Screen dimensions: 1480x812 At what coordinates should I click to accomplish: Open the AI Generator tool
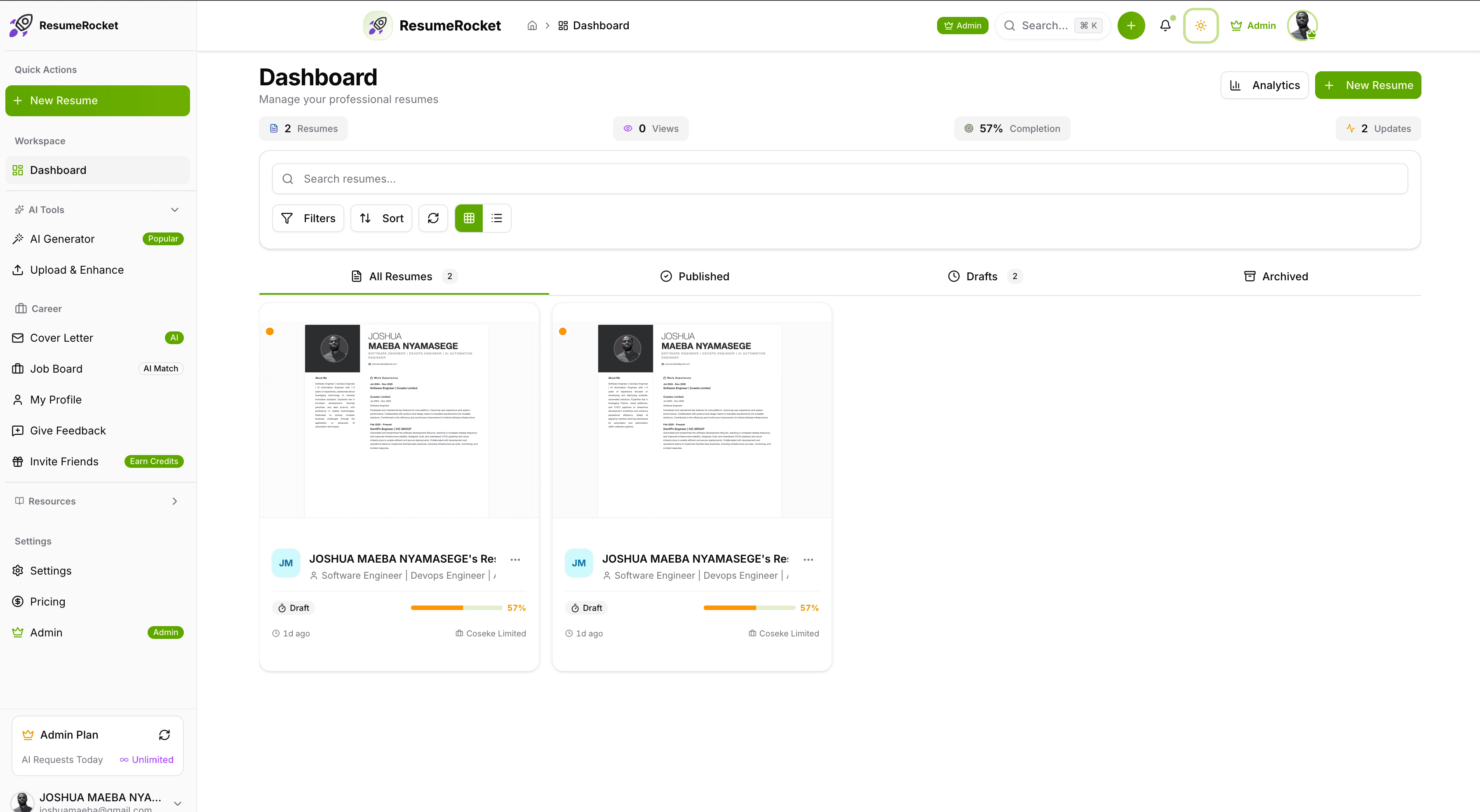(62, 239)
